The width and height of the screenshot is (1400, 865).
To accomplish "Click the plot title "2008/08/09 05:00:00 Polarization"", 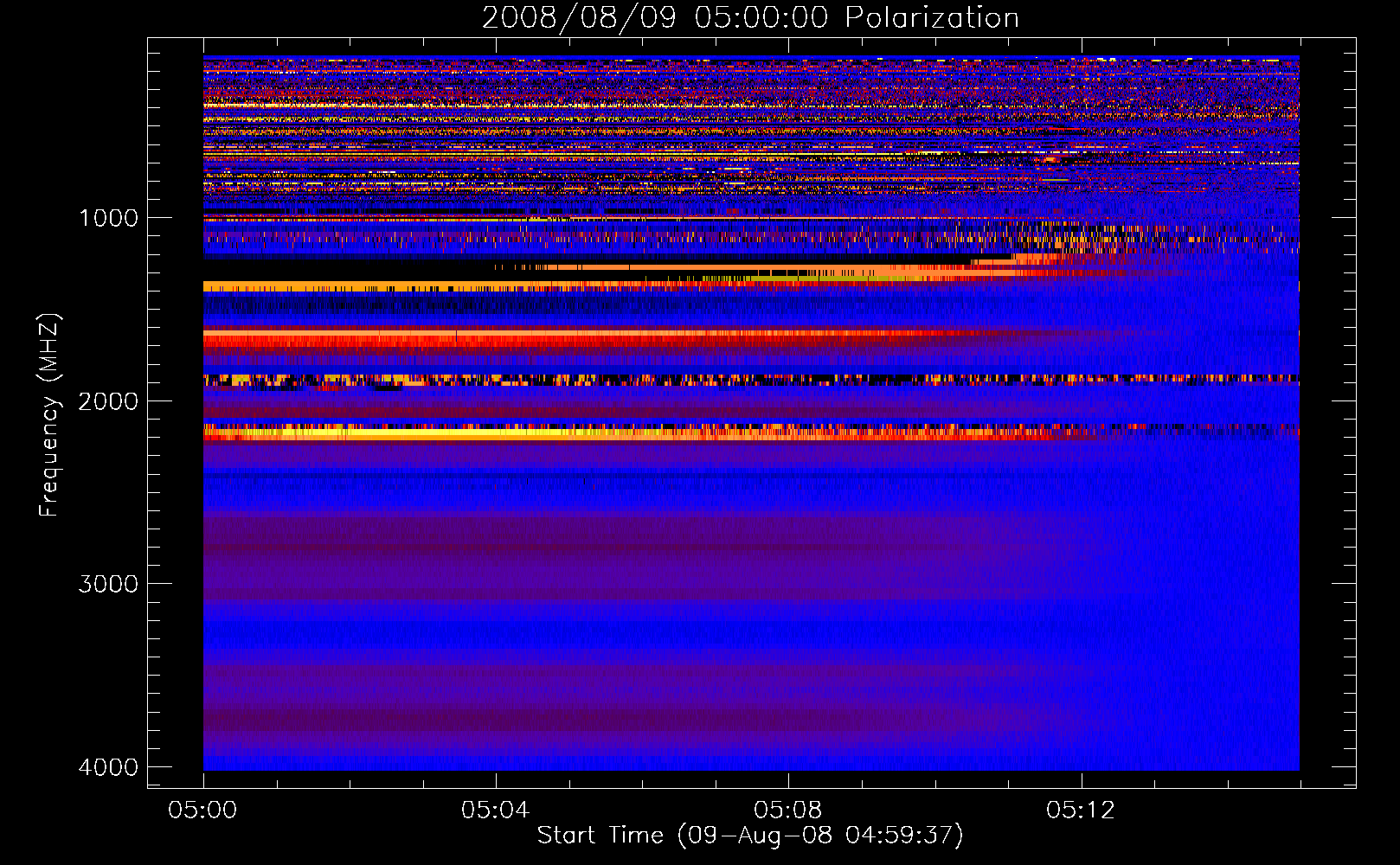I will [750, 18].
